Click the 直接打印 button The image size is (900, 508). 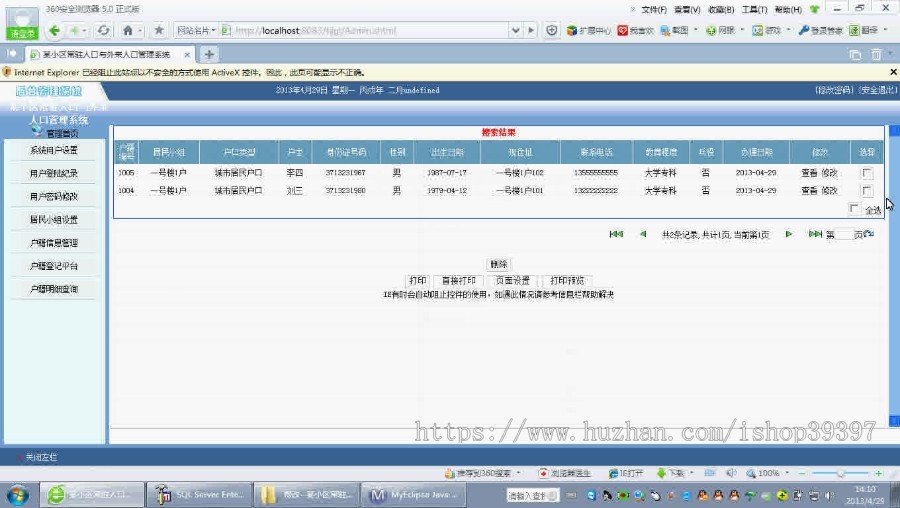pyautogui.click(x=458, y=280)
